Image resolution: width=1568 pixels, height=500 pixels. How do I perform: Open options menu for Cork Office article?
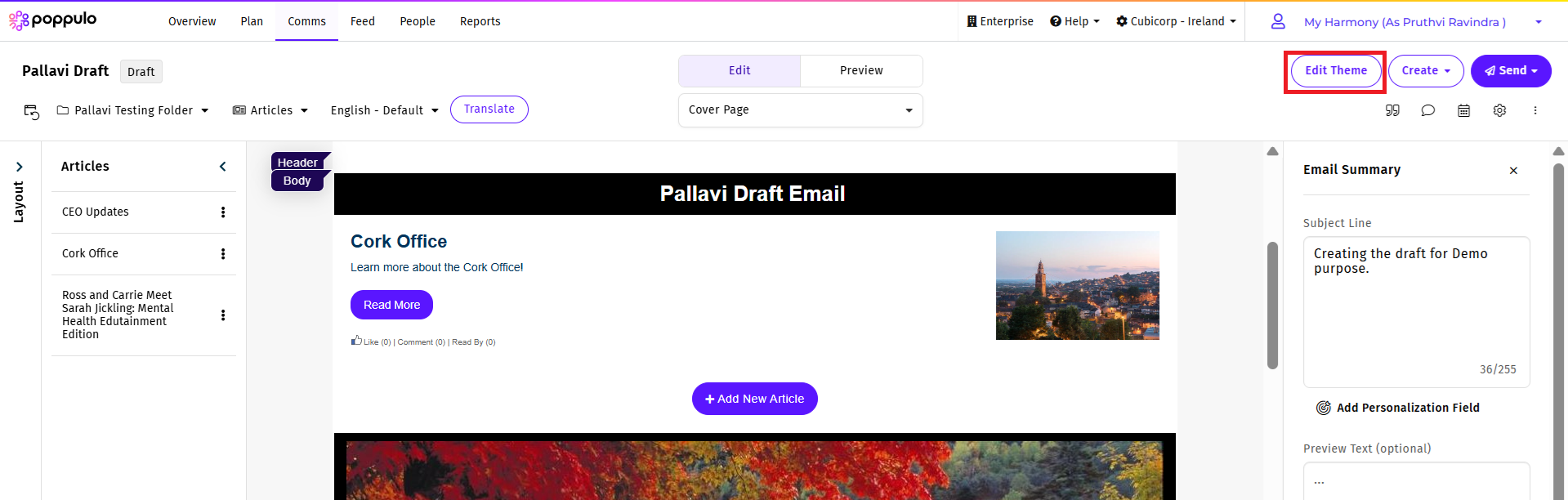pyautogui.click(x=223, y=254)
